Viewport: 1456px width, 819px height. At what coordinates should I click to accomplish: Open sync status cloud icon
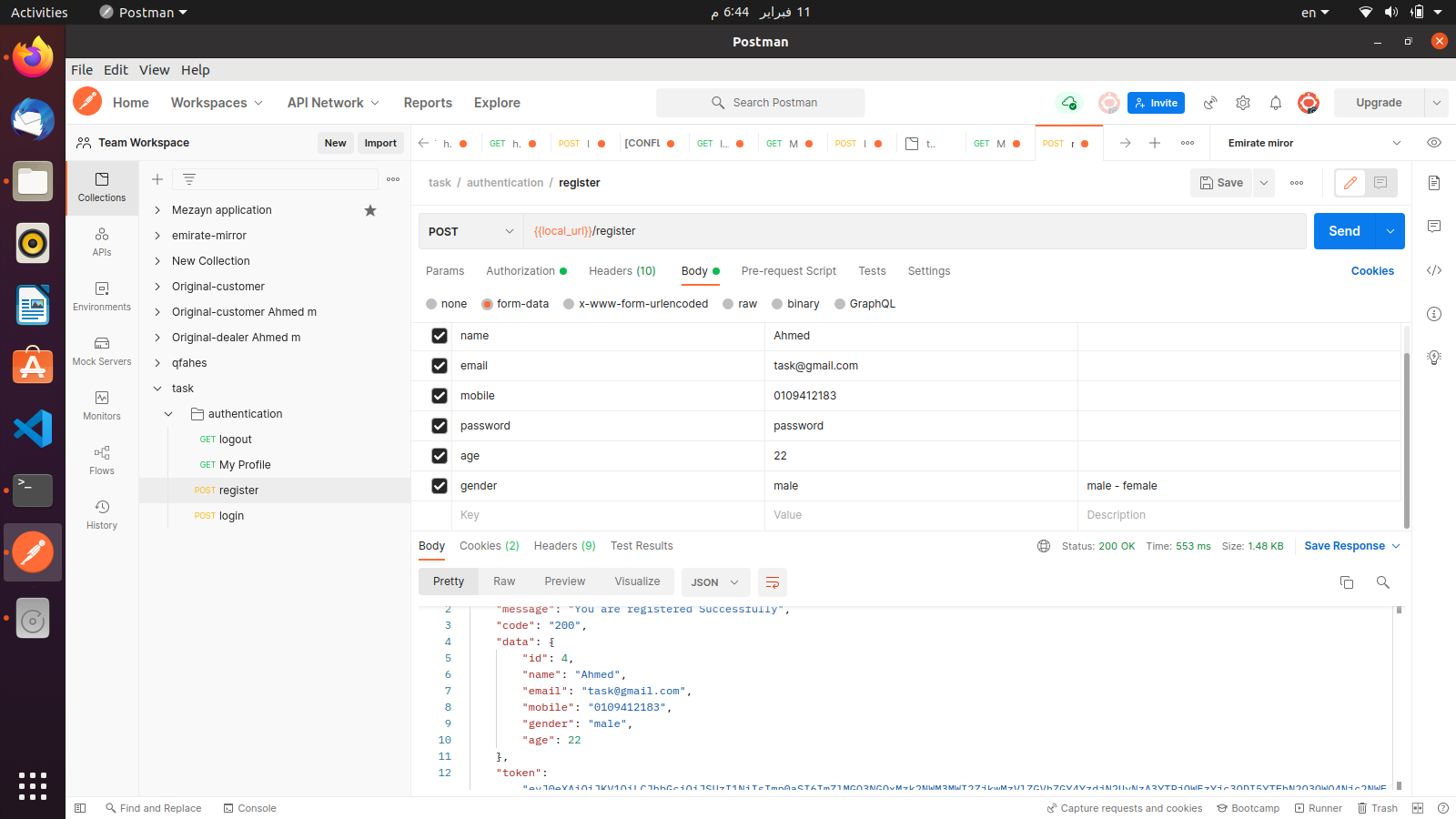coord(1069,103)
